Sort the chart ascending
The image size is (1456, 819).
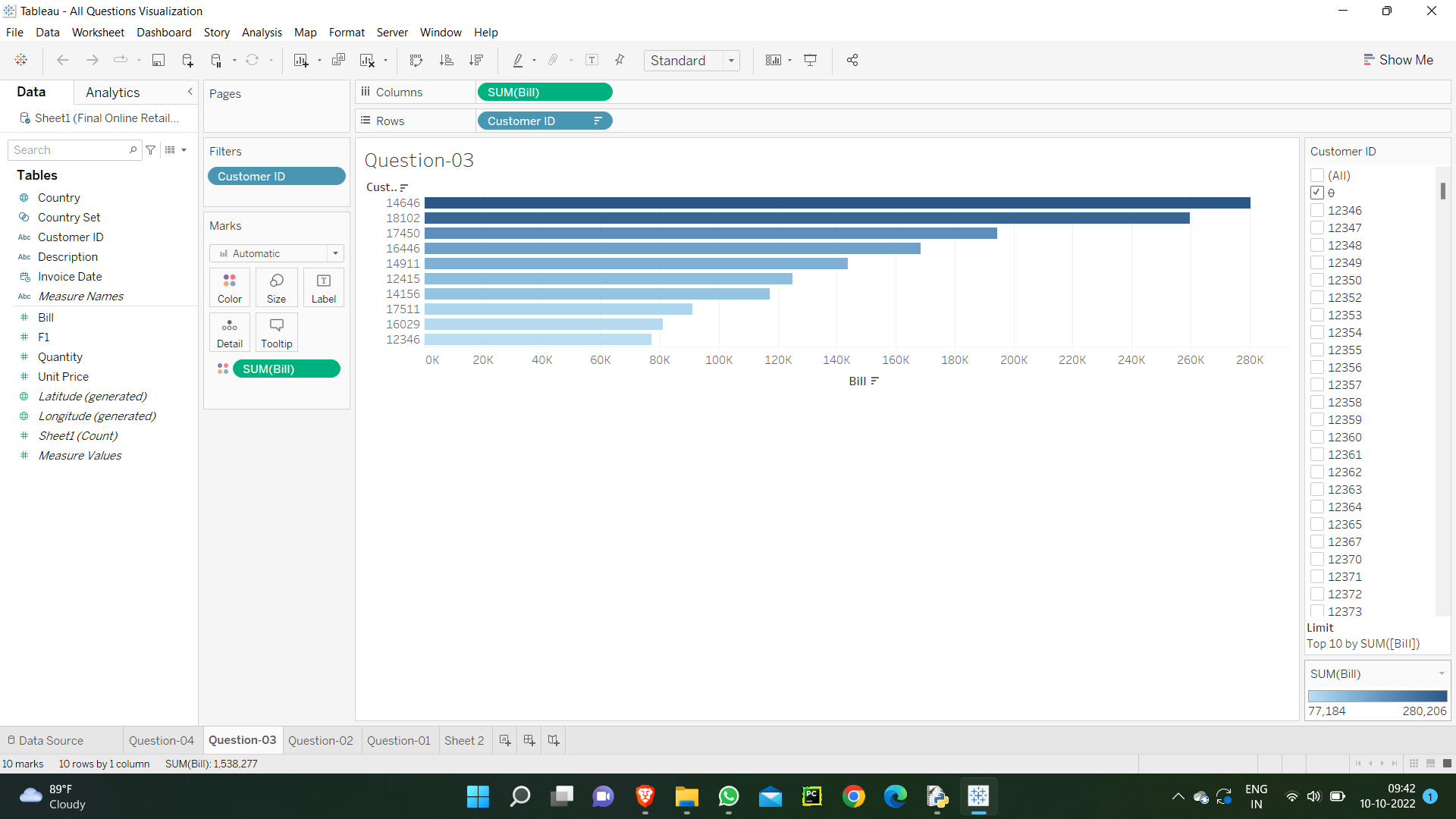(447, 60)
